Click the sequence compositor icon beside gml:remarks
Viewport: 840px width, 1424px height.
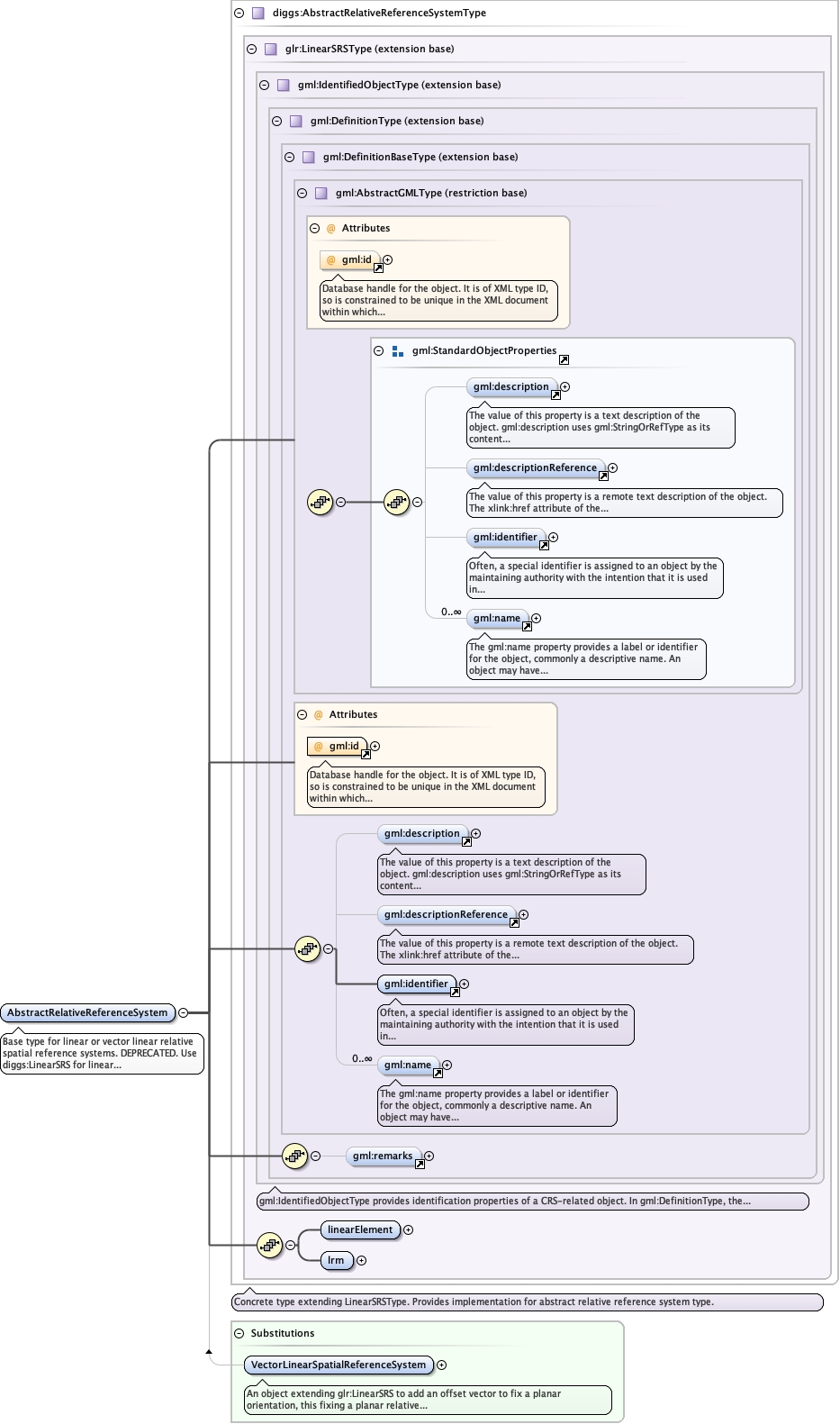click(x=294, y=1156)
